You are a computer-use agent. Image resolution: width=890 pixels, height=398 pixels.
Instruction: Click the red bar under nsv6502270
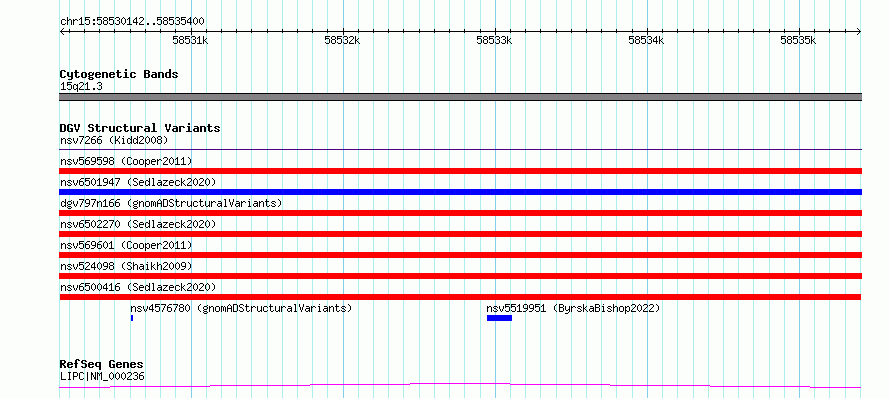(x=460, y=234)
